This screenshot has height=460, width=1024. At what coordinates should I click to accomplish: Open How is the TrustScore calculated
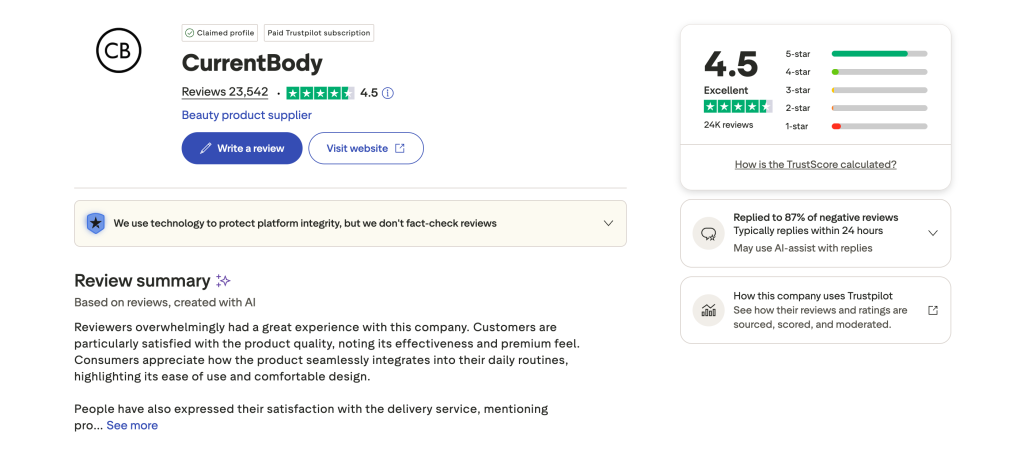click(x=815, y=164)
